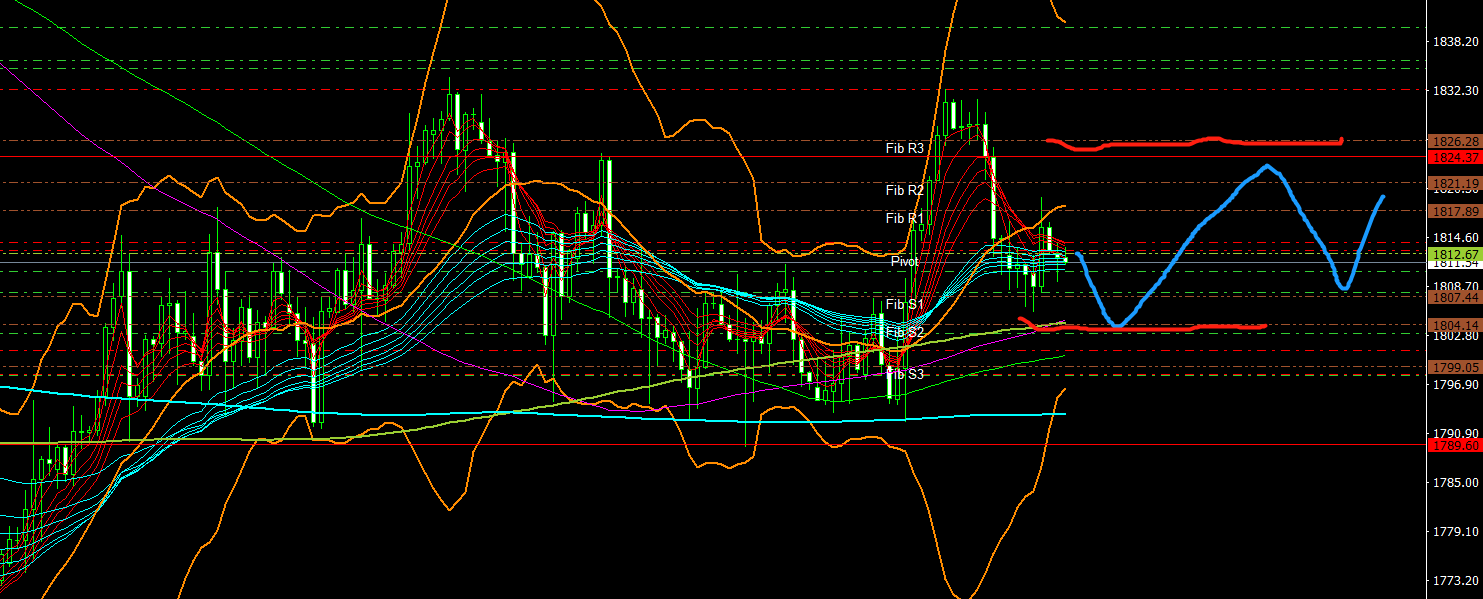Select the brown 1826.28 price tag
This screenshot has height=599, width=1483.
(x=1455, y=141)
